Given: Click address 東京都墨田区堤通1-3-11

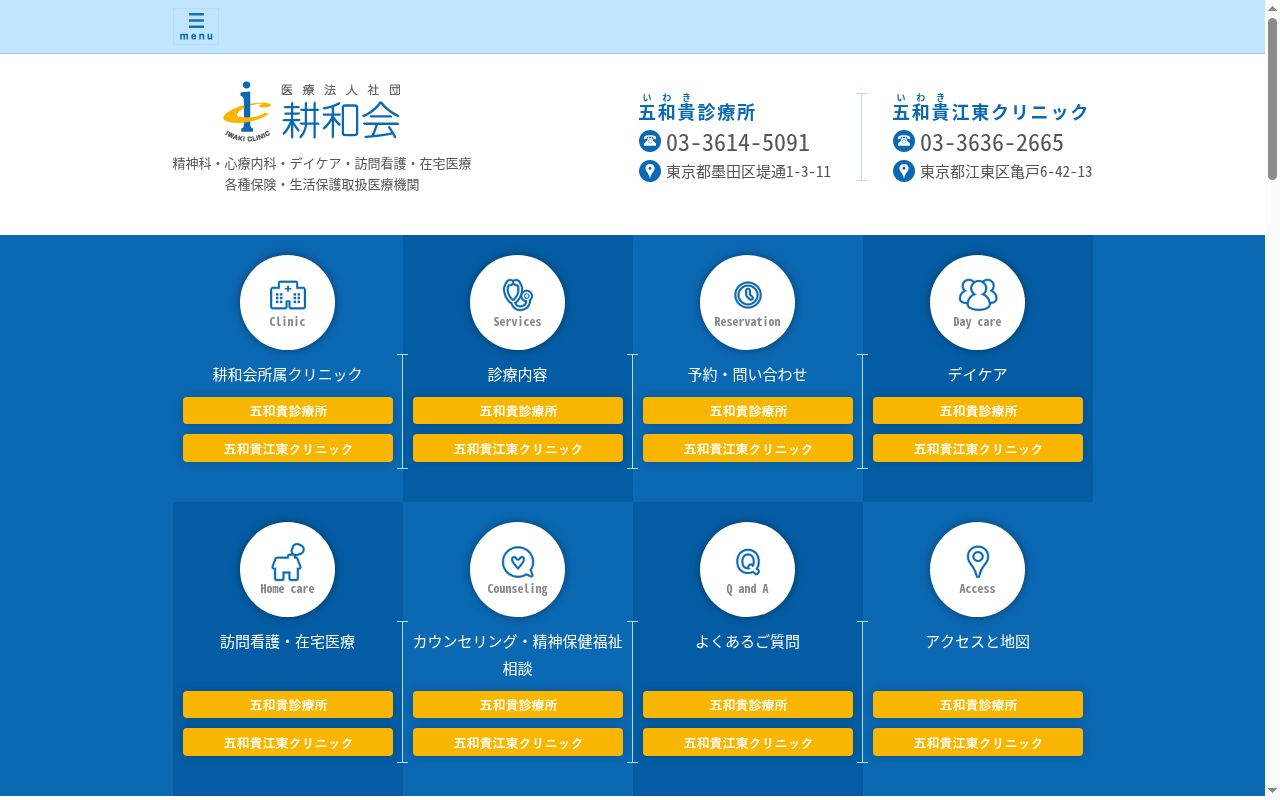Looking at the screenshot, I should point(749,172).
